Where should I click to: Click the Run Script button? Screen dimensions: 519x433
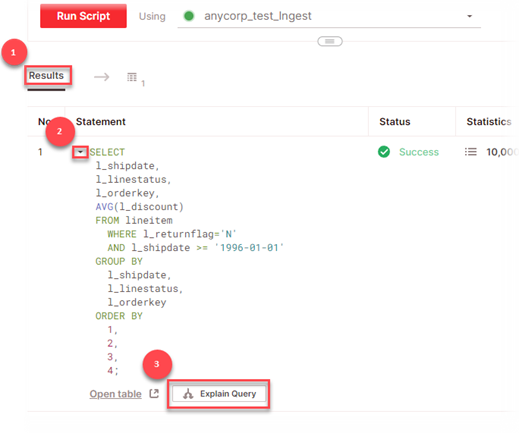[83, 16]
